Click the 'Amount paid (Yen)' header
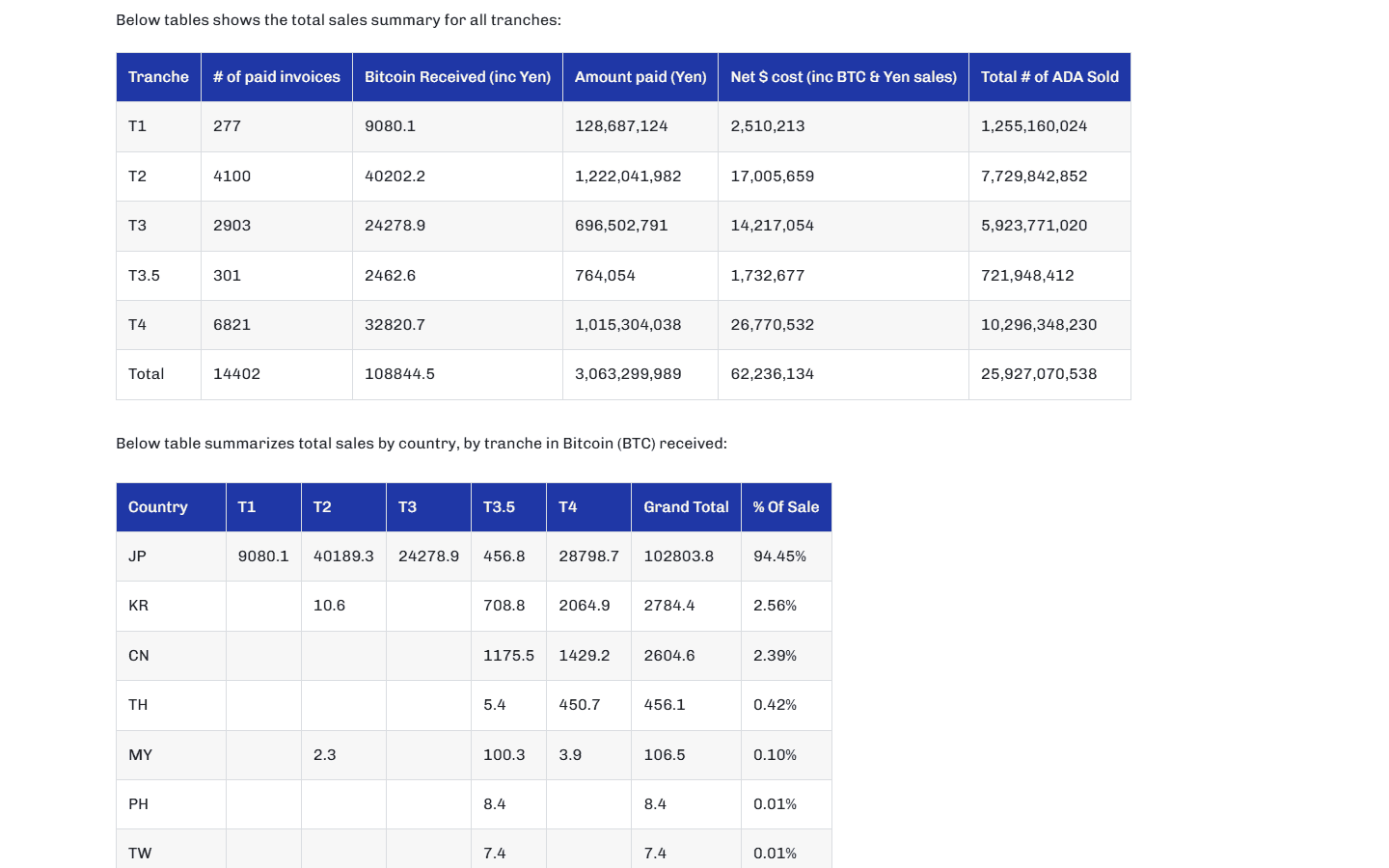Image resolution: width=1389 pixels, height=868 pixels. pos(640,77)
